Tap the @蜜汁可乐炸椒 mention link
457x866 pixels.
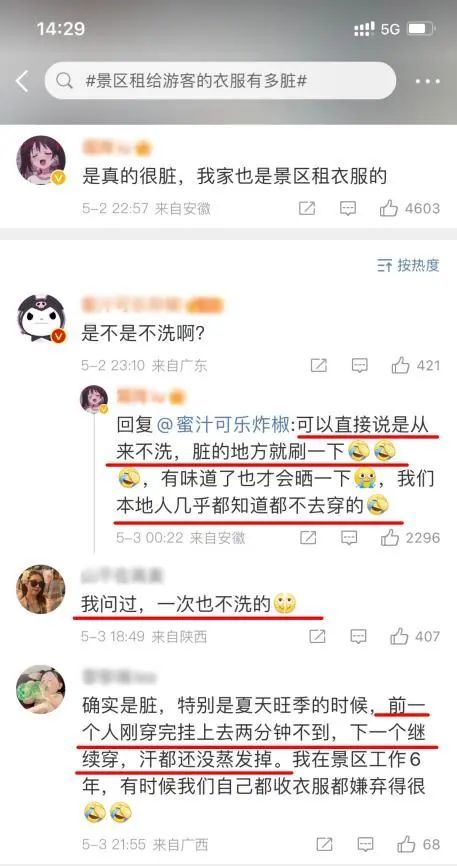224,426
